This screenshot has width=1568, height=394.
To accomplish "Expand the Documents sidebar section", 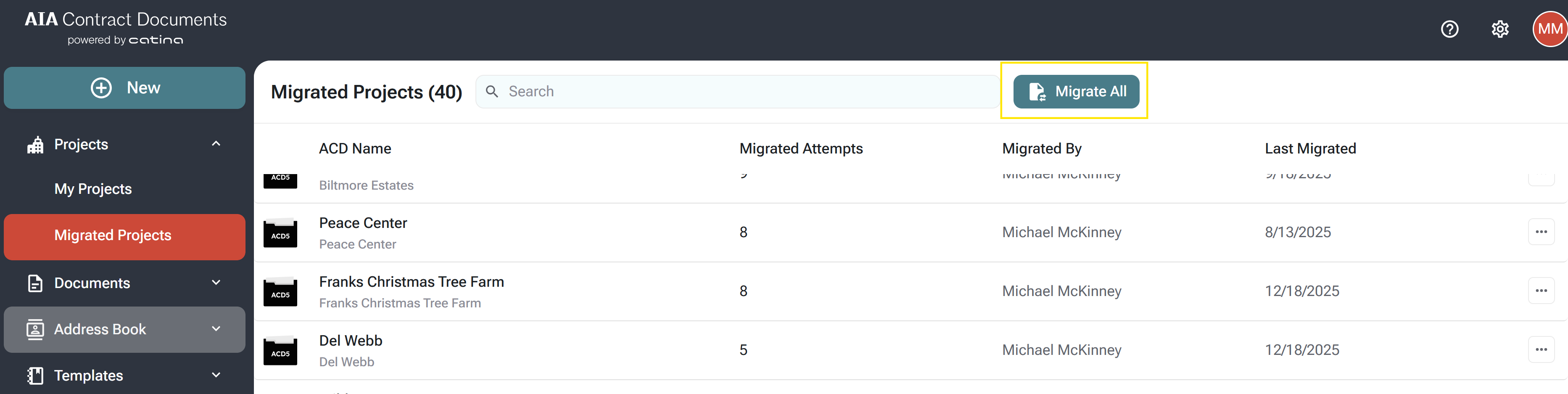I will [x=216, y=283].
